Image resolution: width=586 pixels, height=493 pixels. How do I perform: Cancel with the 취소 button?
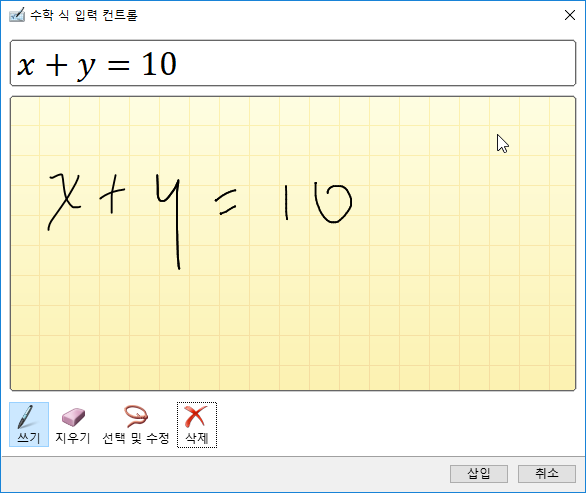547,474
